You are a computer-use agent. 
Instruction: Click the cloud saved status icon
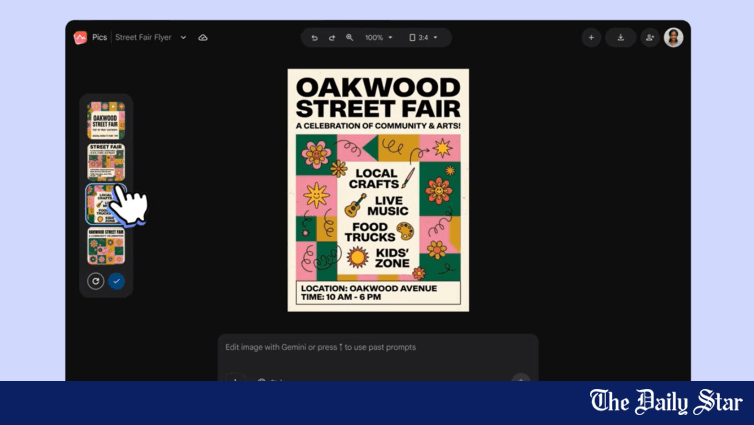[x=203, y=38]
